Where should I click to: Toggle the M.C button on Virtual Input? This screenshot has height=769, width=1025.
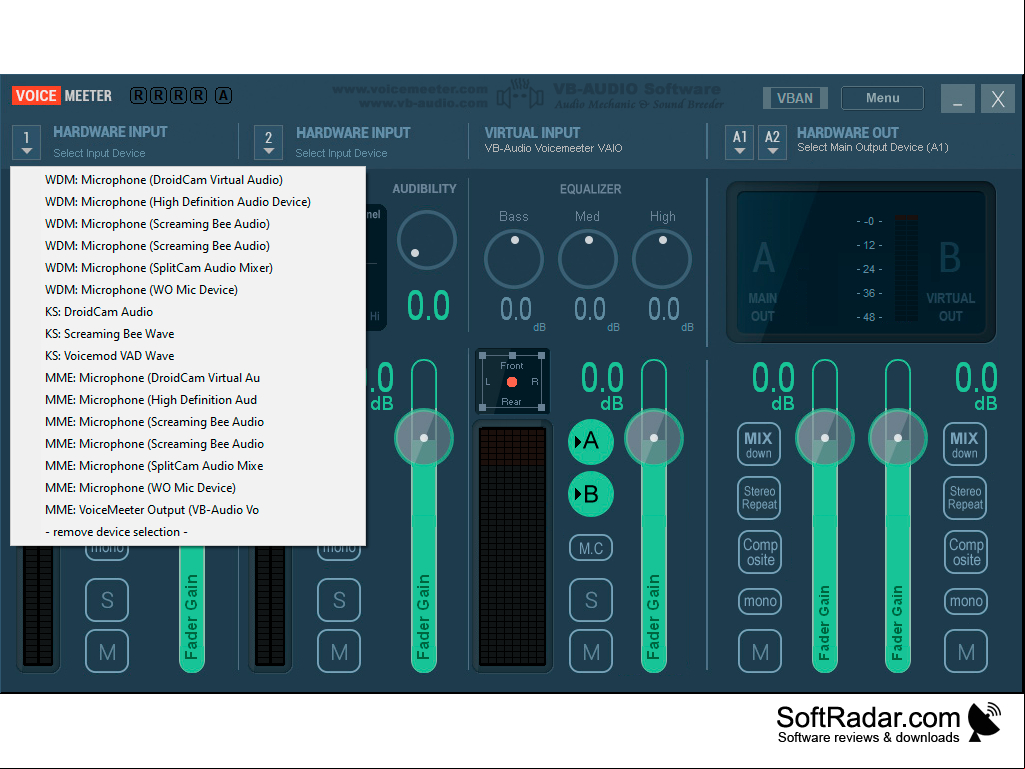click(x=591, y=548)
